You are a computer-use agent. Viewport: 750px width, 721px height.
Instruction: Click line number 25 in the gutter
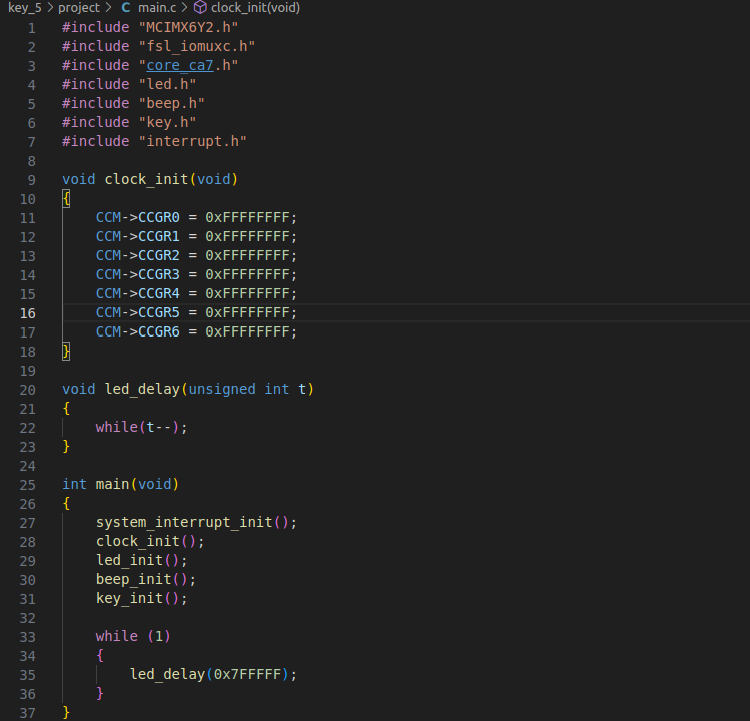pos(28,485)
